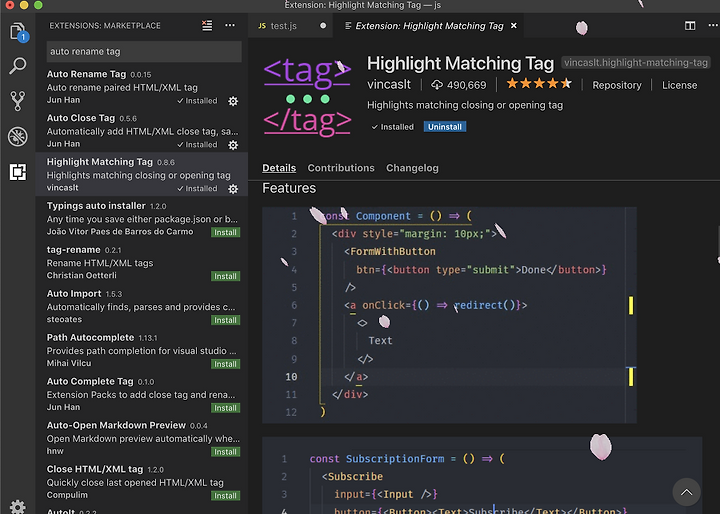Click the unsaved dot on test.js tab
This screenshot has height=514, width=720.
(323, 26)
